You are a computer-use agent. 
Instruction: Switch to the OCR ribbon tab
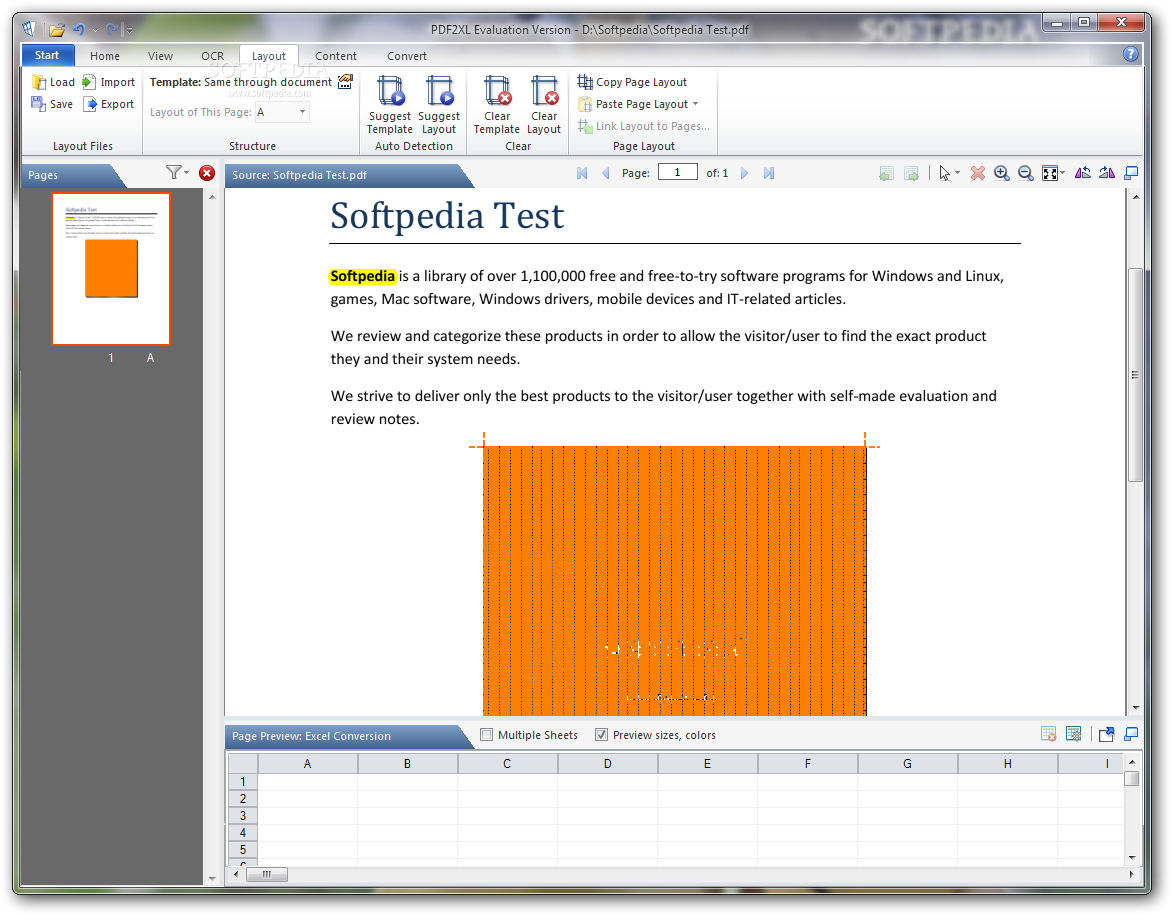click(x=212, y=56)
